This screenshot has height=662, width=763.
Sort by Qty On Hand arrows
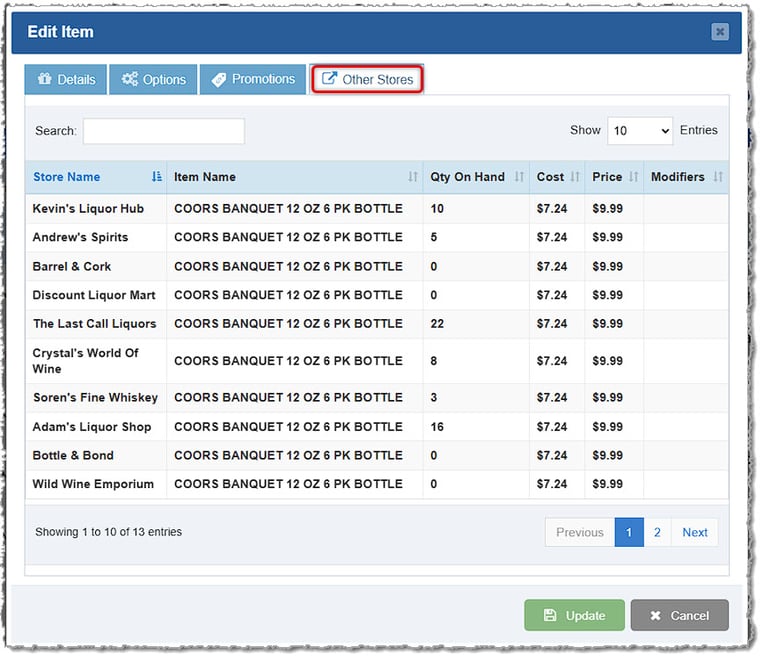[x=519, y=177]
